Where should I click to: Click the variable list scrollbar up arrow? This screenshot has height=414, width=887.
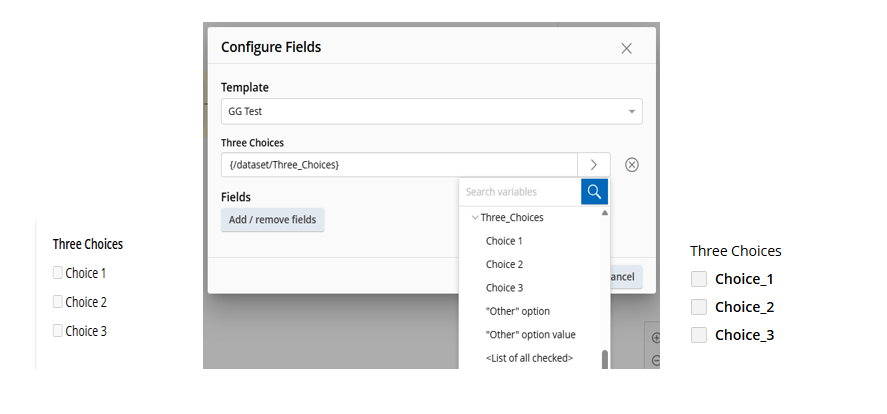click(605, 213)
